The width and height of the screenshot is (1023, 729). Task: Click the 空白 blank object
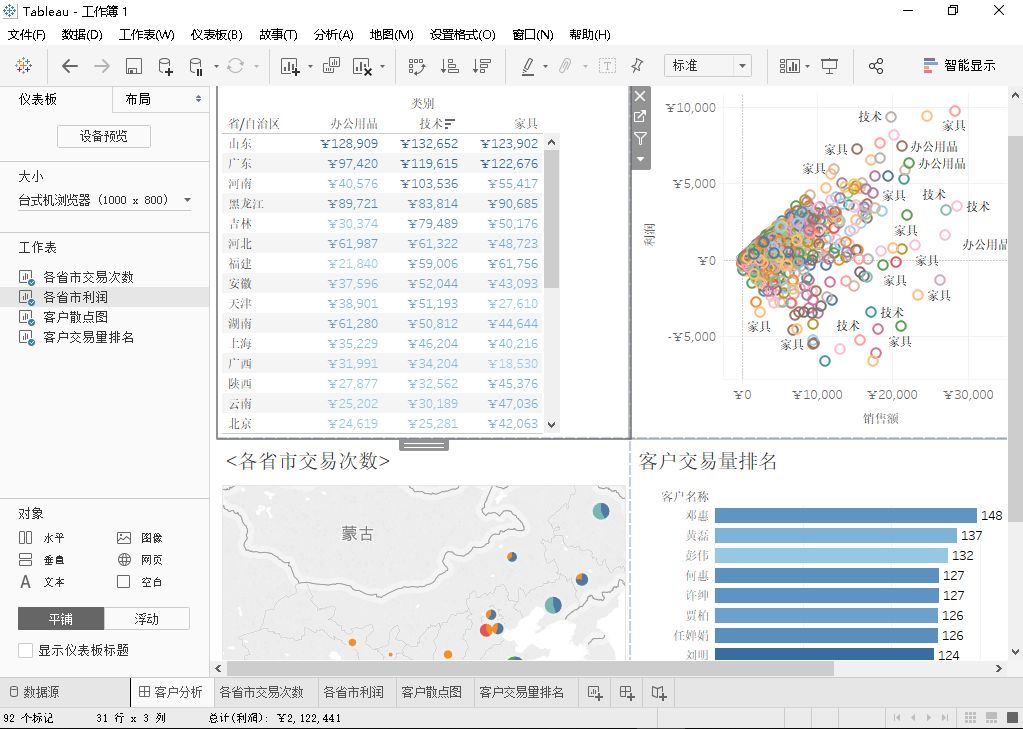[140, 582]
